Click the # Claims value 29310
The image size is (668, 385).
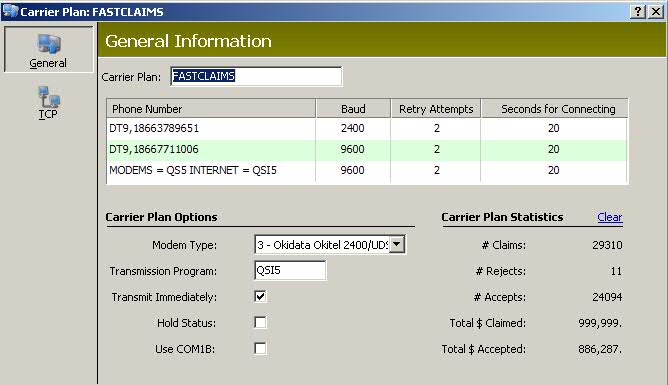coord(607,245)
